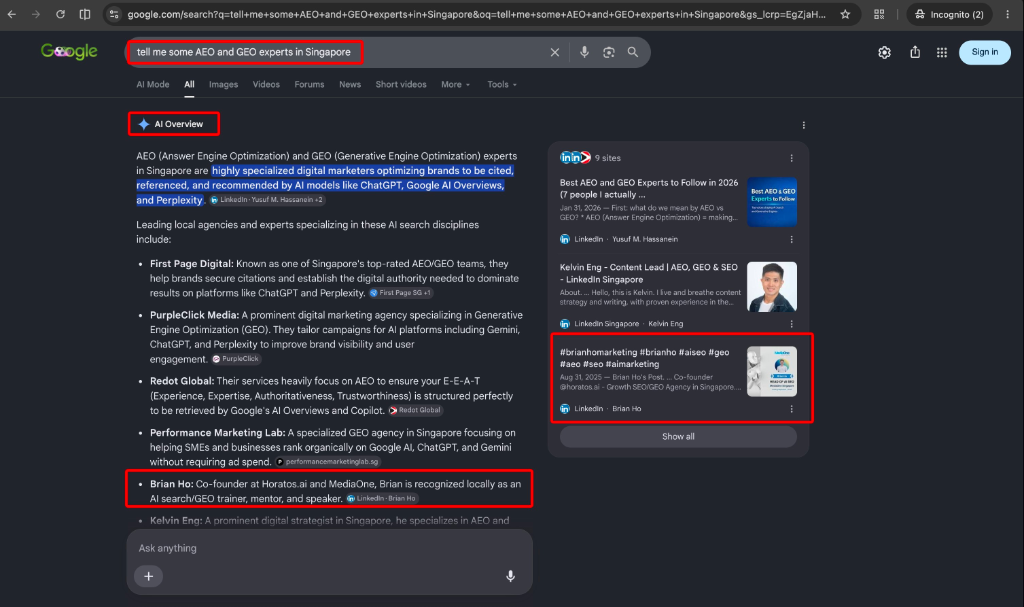1024x607 pixels.
Task: Click the browser address bar URL
Action: (476, 14)
